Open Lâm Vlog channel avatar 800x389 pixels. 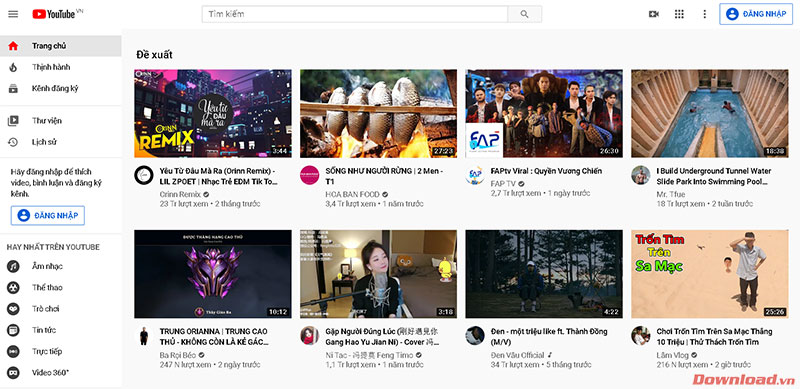(640, 335)
